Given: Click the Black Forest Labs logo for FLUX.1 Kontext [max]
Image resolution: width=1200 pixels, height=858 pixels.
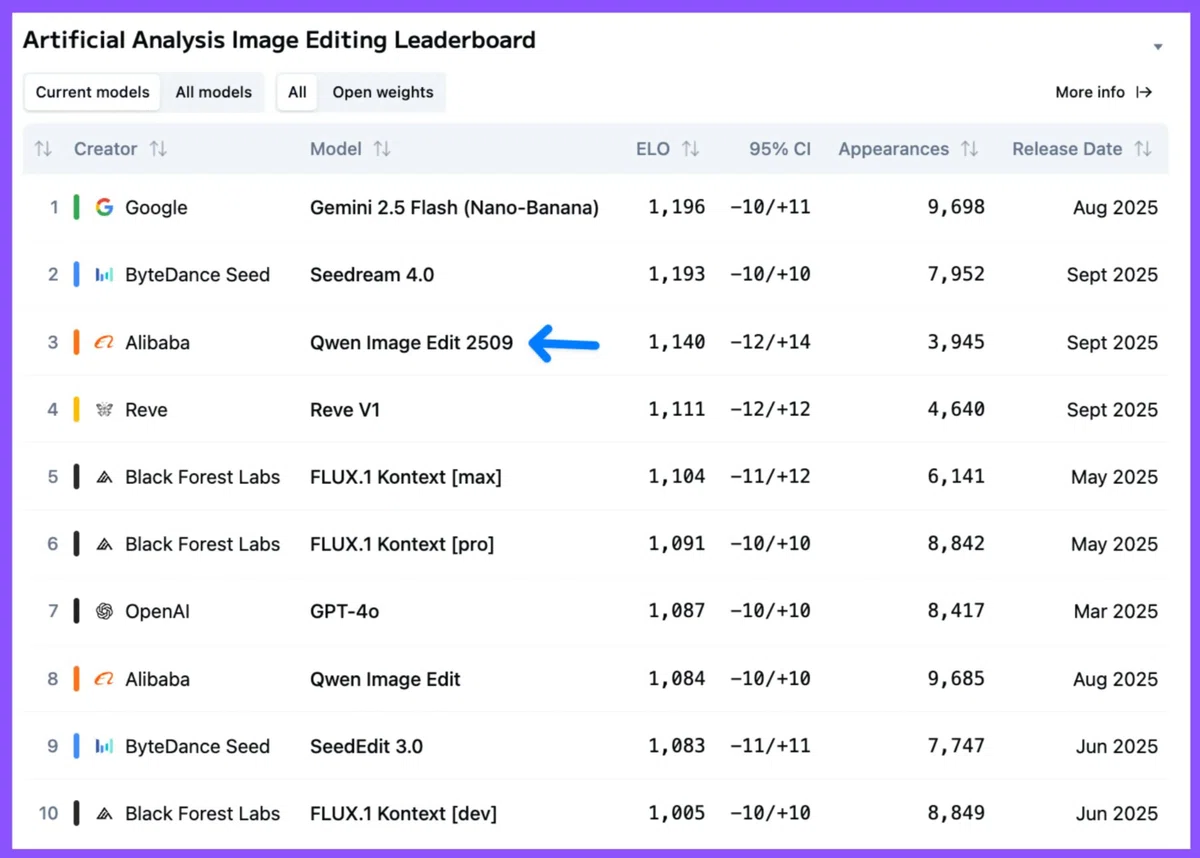Looking at the screenshot, I should tap(104, 478).
